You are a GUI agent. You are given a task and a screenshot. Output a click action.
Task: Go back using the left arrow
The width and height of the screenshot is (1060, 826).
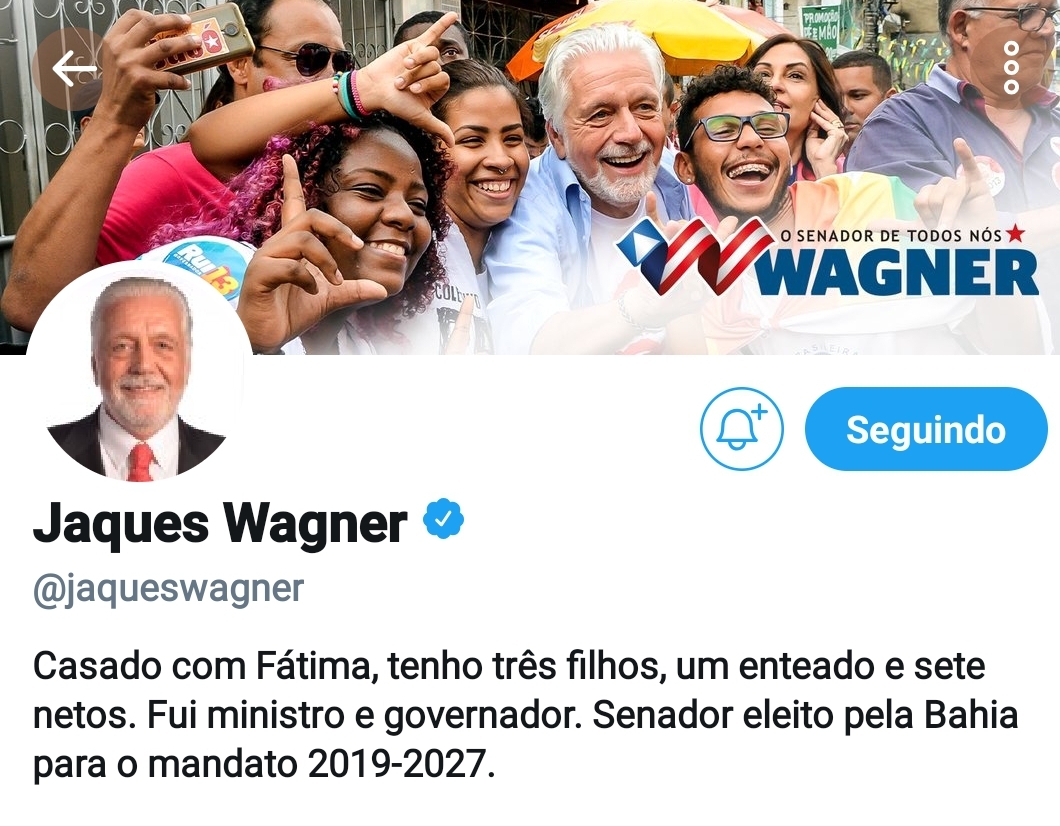74,68
